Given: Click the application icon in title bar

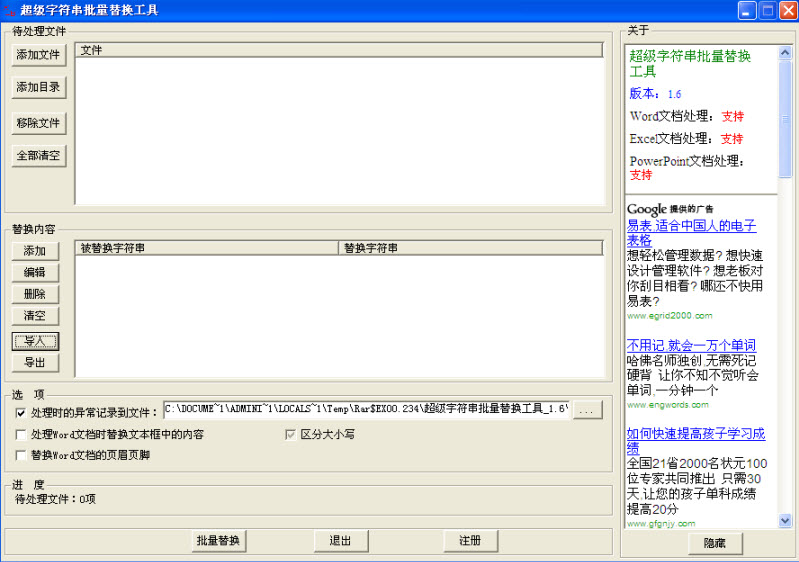Looking at the screenshot, I should pyautogui.click(x=10, y=10).
